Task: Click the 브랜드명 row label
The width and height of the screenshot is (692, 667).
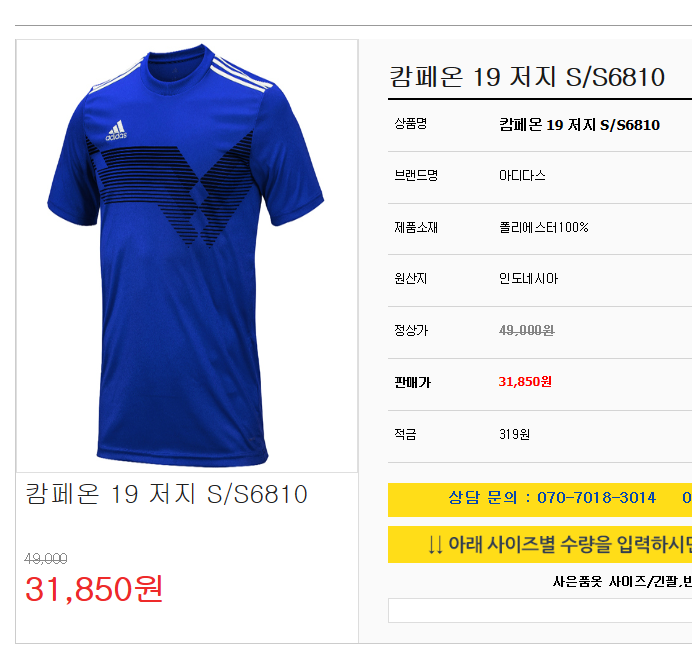Action: click(416, 176)
